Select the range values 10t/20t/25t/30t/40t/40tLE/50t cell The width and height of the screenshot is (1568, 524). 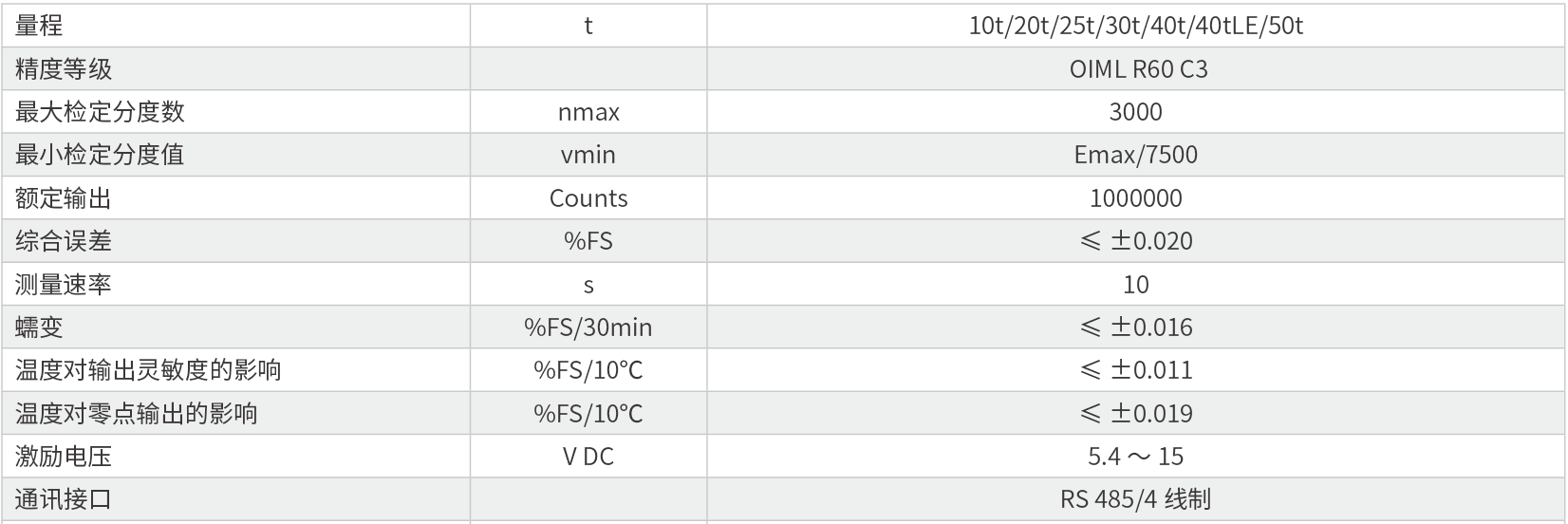(x=1135, y=26)
